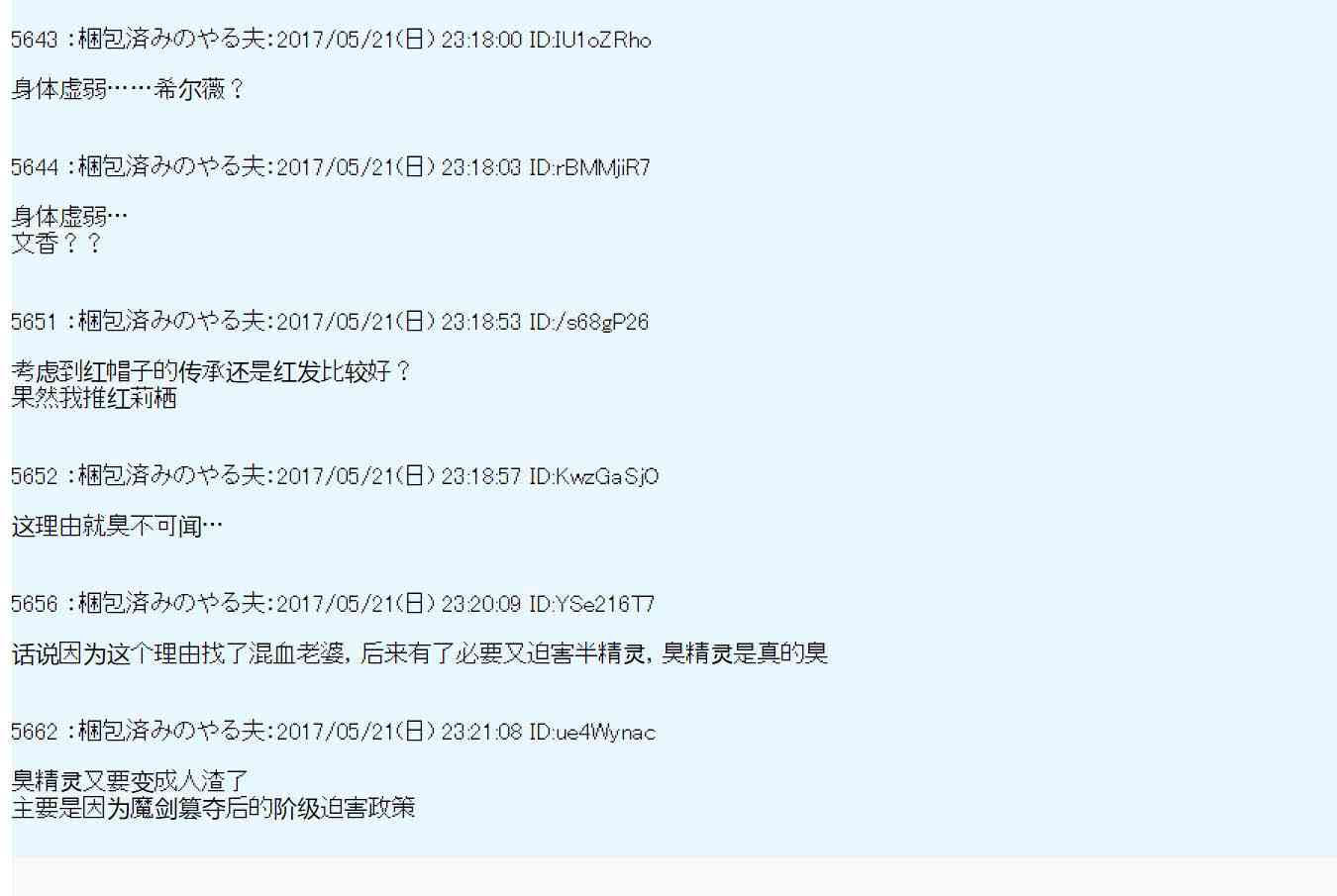Click the ID:rBMMjiR7 label
This screenshot has width=1337, height=896.
pos(589,168)
